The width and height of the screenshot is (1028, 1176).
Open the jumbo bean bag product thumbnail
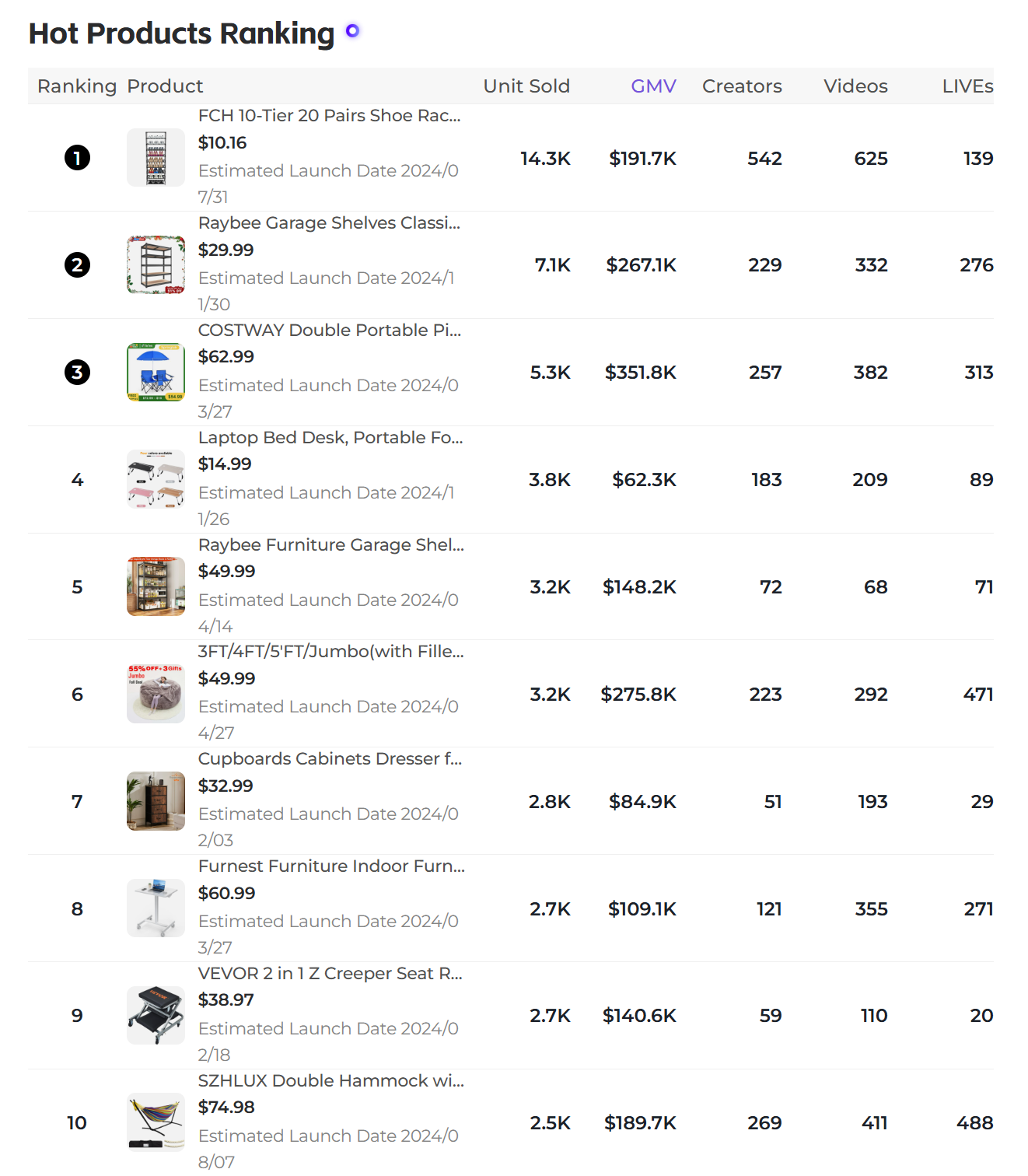point(156,694)
